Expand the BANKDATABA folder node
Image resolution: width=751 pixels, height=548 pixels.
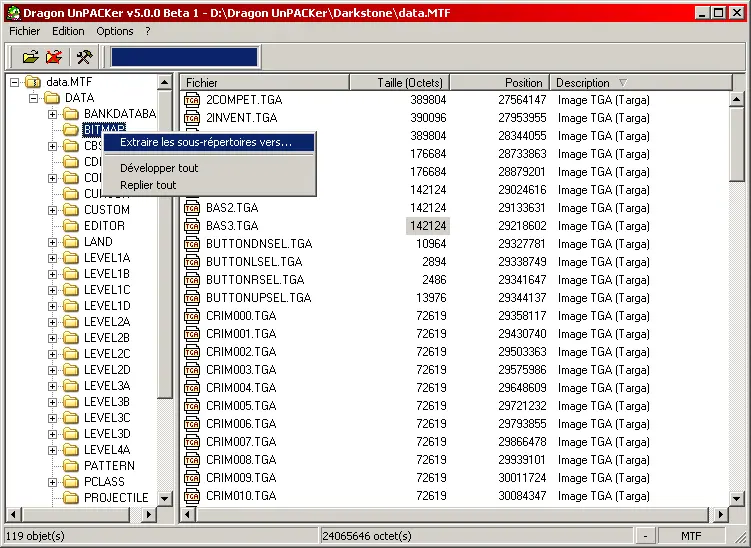pyautogui.click(x=53, y=114)
